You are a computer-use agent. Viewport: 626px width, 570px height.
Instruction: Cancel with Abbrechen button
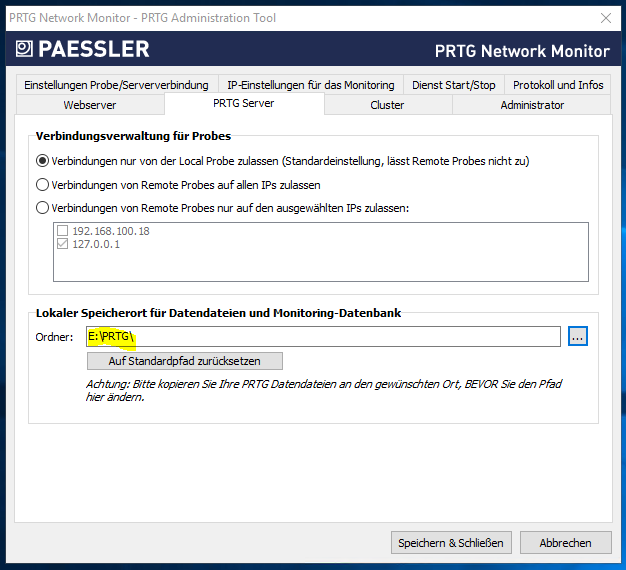coord(565,542)
